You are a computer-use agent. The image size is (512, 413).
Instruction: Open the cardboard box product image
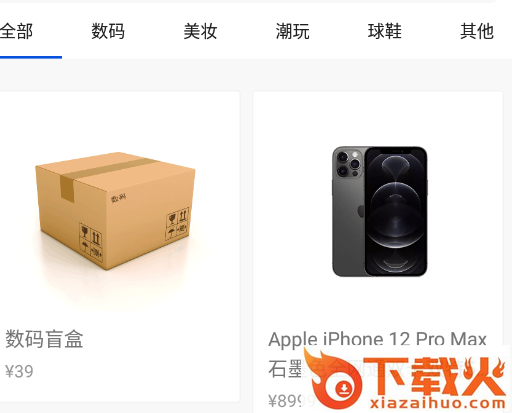[x=115, y=211]
